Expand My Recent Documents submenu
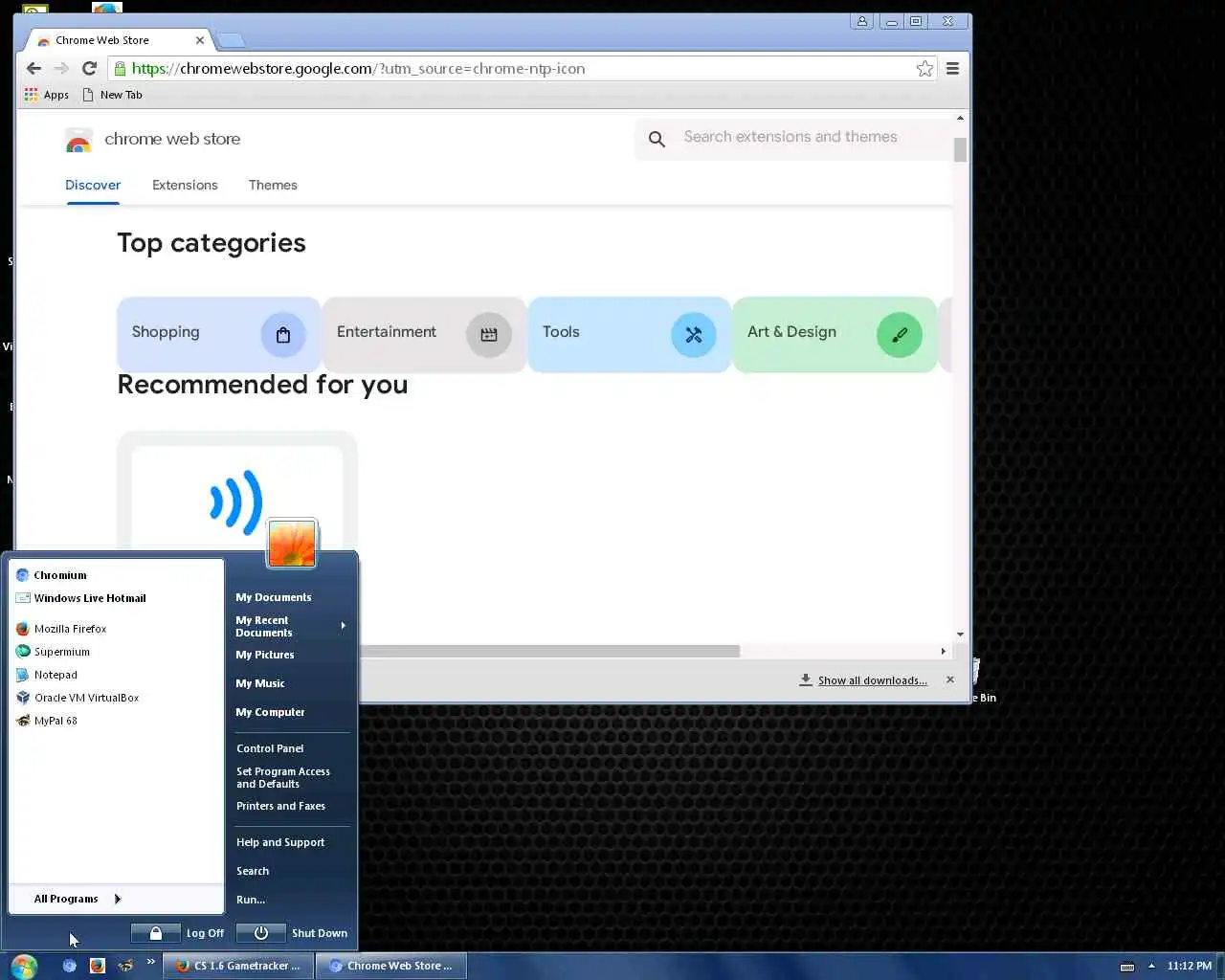The image size is (1225, 980). 291,626
